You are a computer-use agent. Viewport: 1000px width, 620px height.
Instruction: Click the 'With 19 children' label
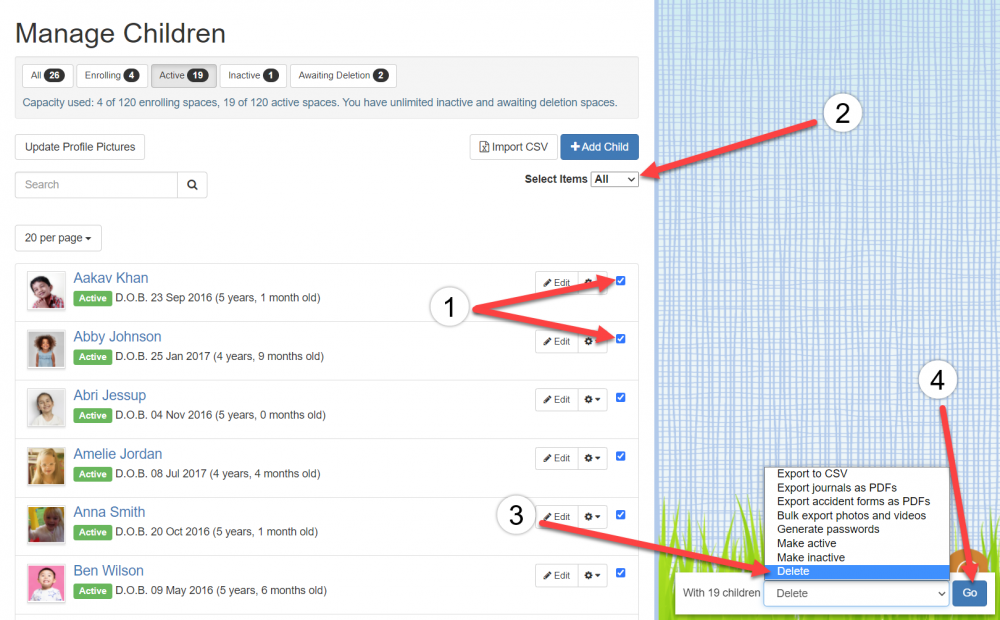(721, 593)
